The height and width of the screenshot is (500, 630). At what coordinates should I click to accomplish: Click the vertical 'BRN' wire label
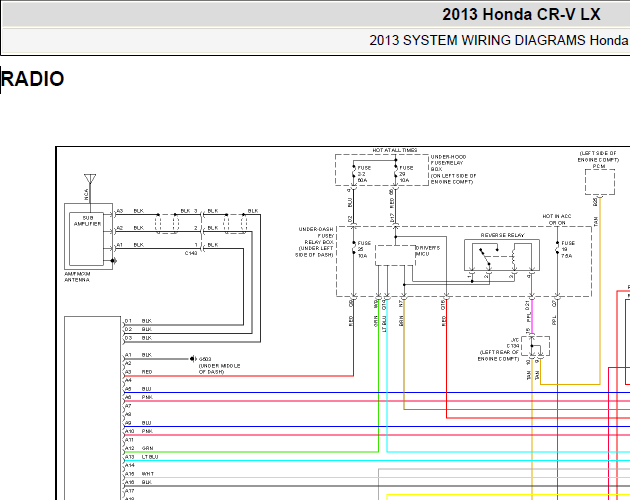coord(401,321)
